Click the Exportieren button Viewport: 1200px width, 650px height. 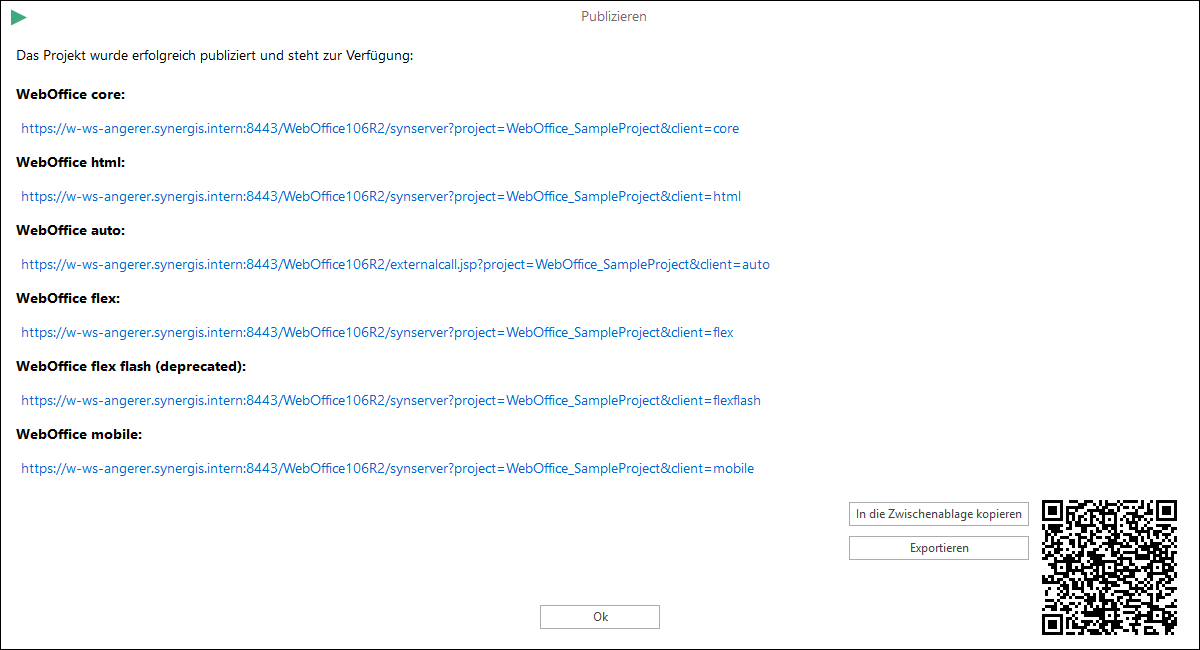pos(938,547)
